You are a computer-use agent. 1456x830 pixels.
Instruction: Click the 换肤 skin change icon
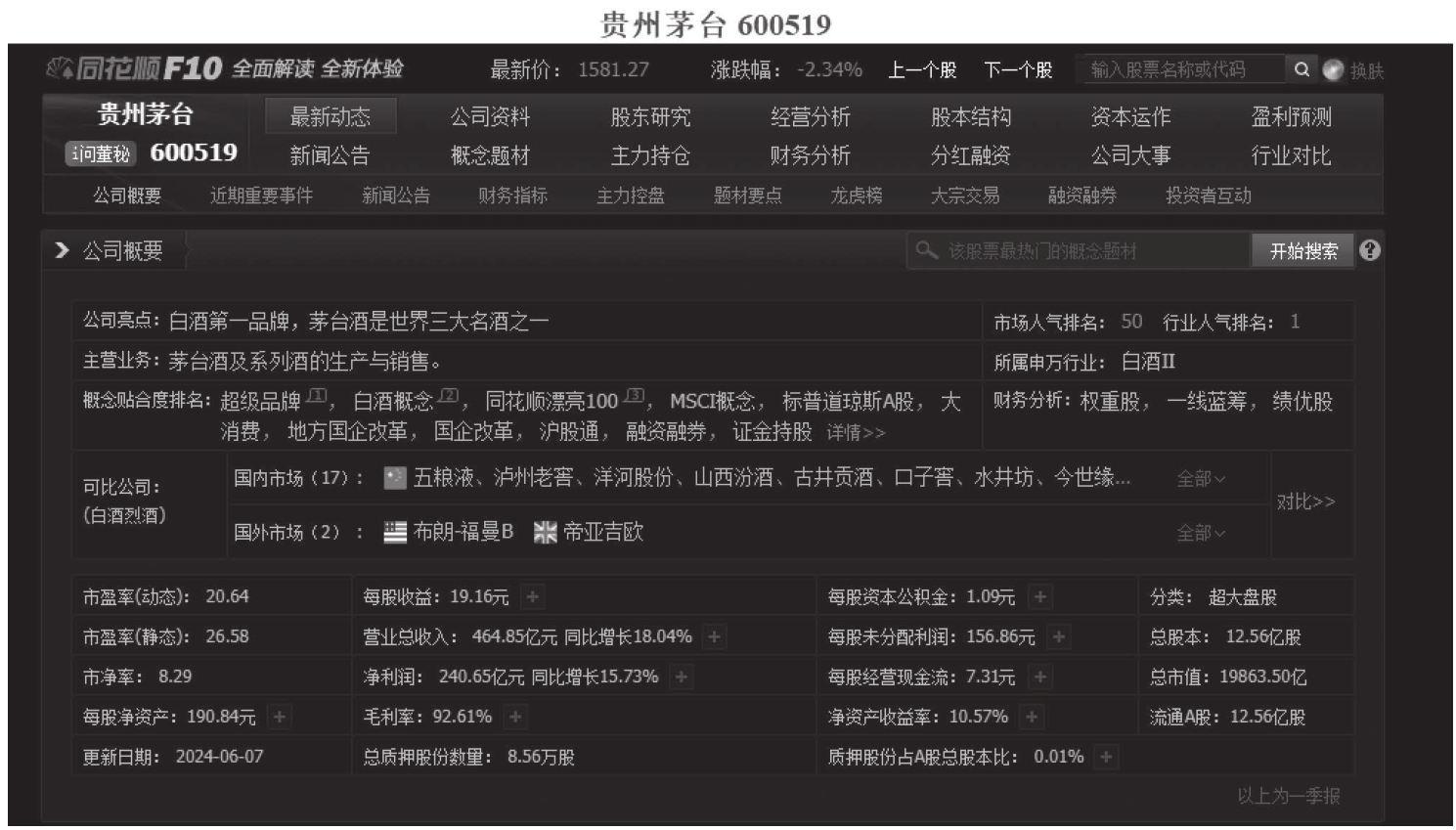pos(1333,70)
